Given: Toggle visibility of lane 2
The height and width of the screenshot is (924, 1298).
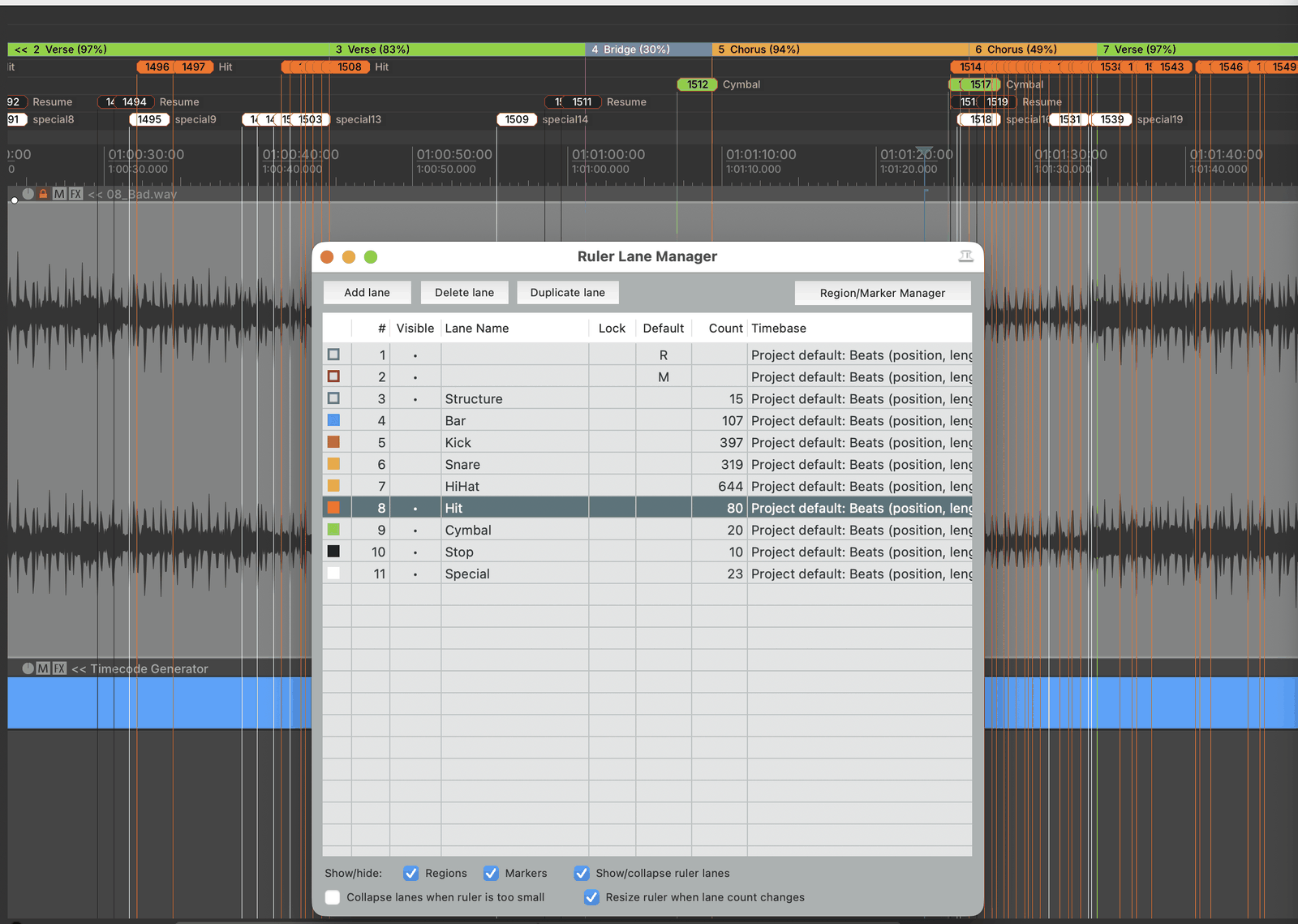Looking at the screenshot, I should pyautogui.click(x=415, y=377).
